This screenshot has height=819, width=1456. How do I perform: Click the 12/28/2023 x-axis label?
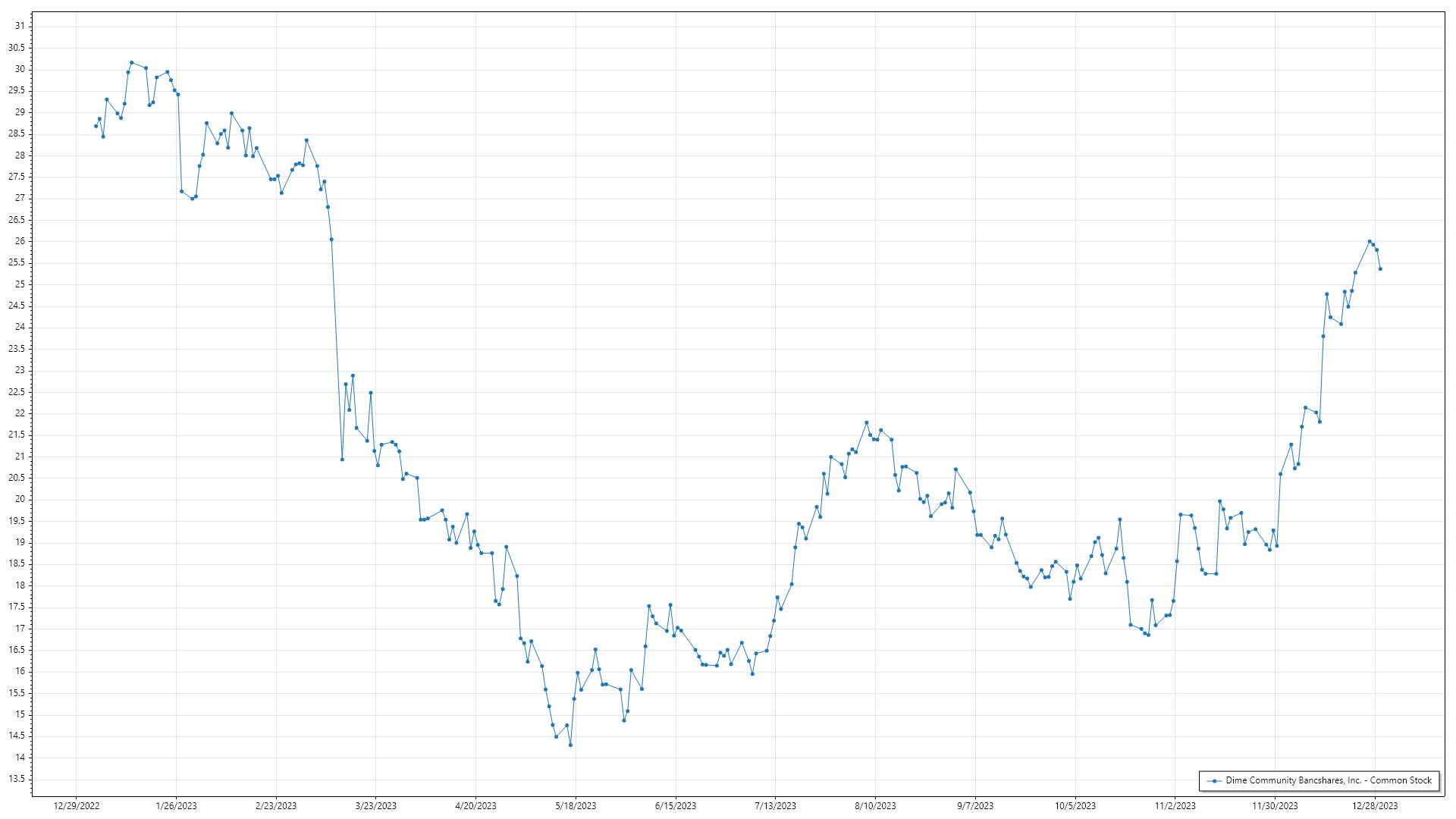coord(1375,805)
